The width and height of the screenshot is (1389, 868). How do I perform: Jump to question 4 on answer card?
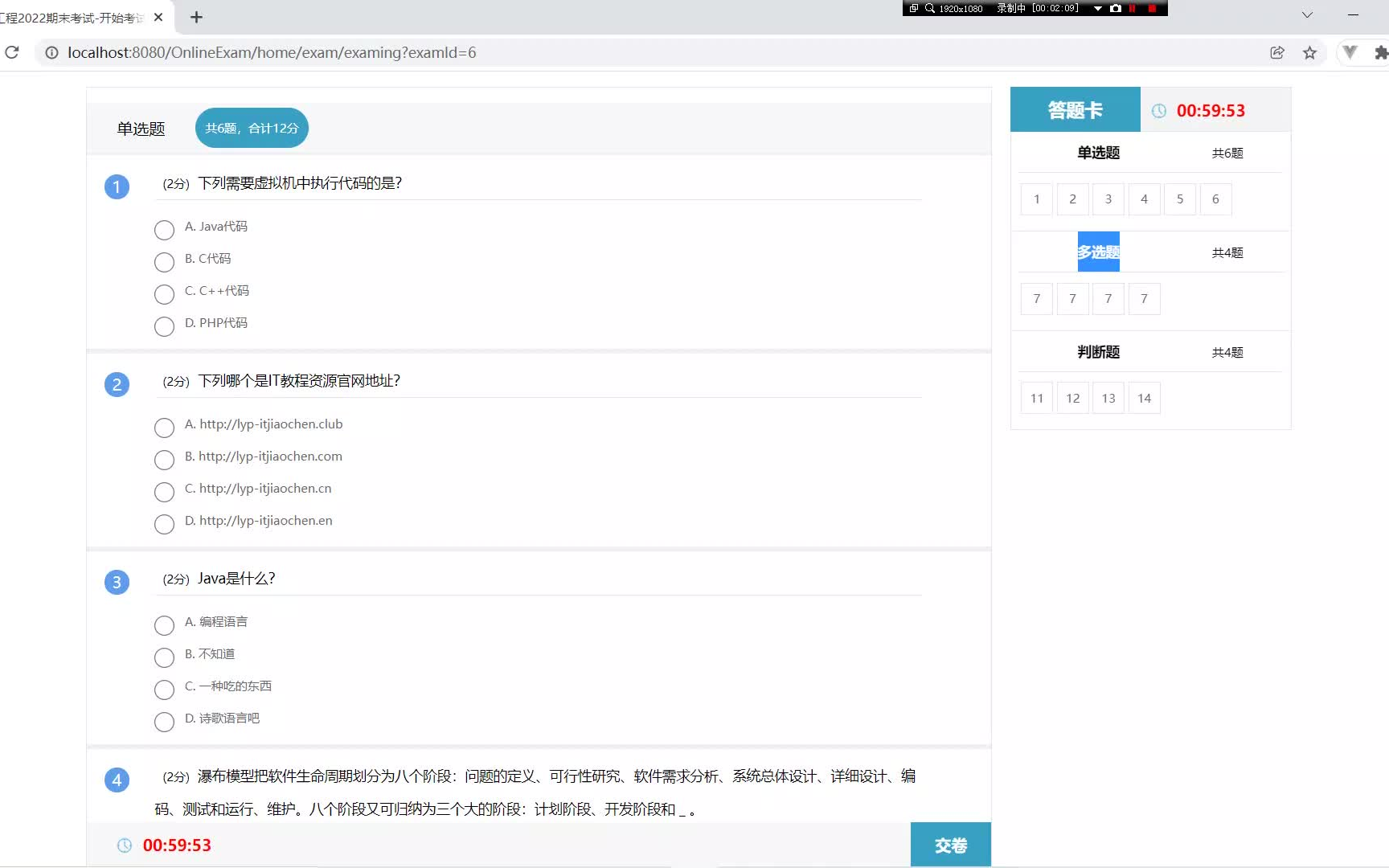pyautogui.click(x=1145, y=199)
